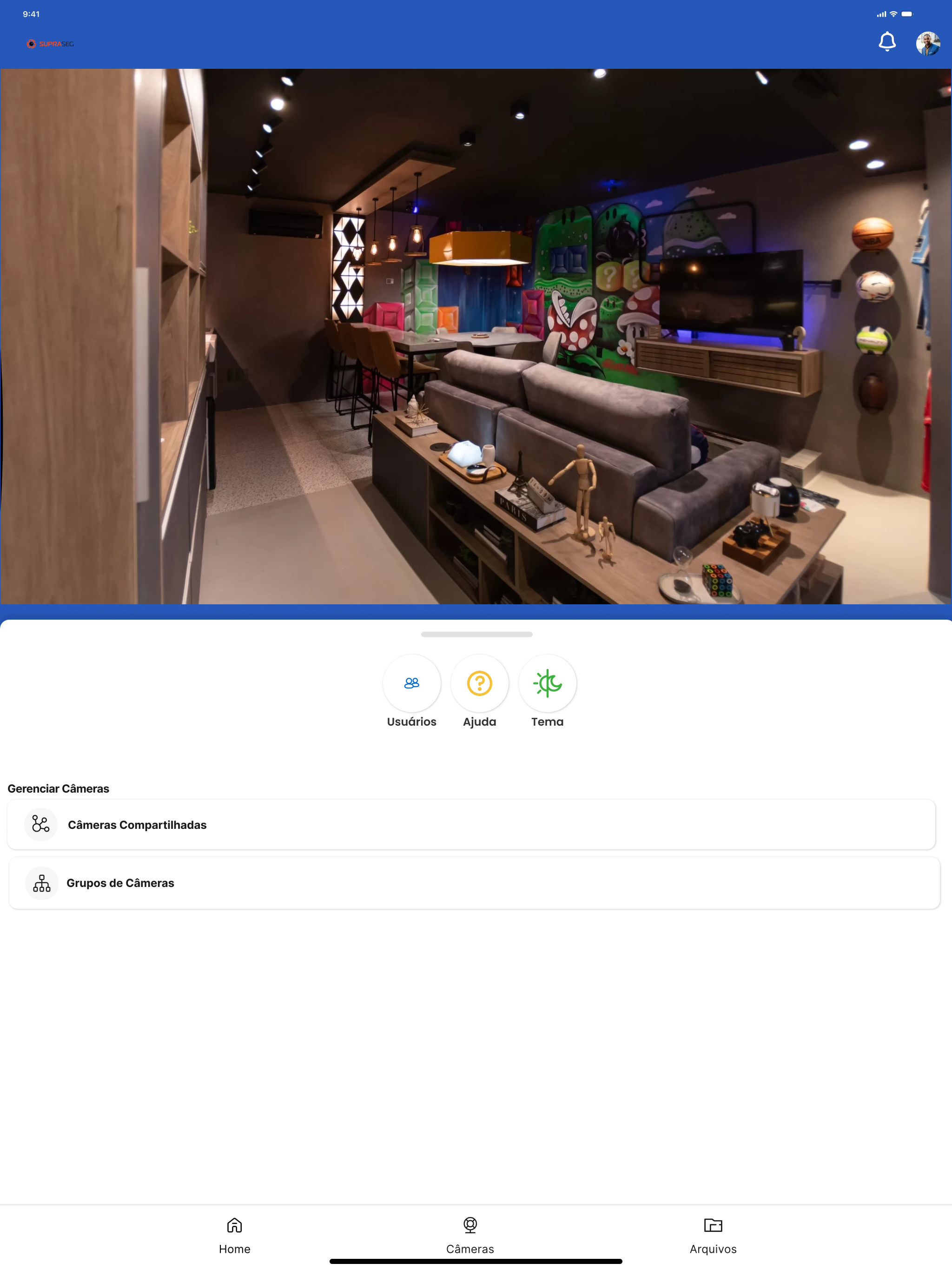Click the Gerenciar Câmeras heading text
Viewport: 952px width, 1270px height.
click(59, 788)
